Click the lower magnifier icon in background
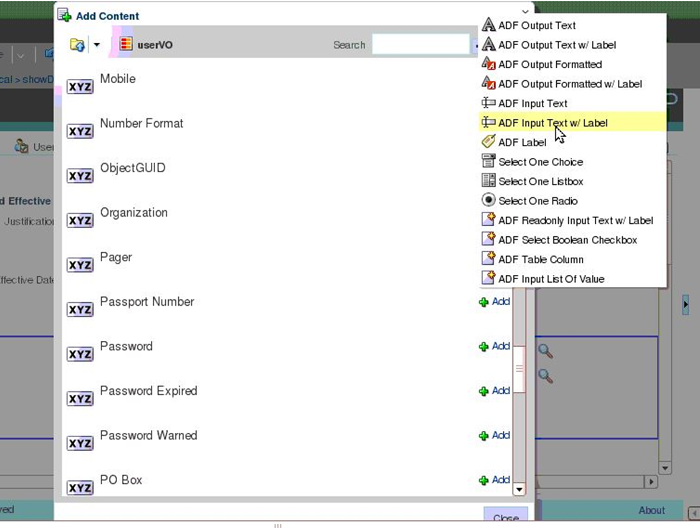Image resolution: width=700 pixels, height=529 pixels. [x=546, y=376]
